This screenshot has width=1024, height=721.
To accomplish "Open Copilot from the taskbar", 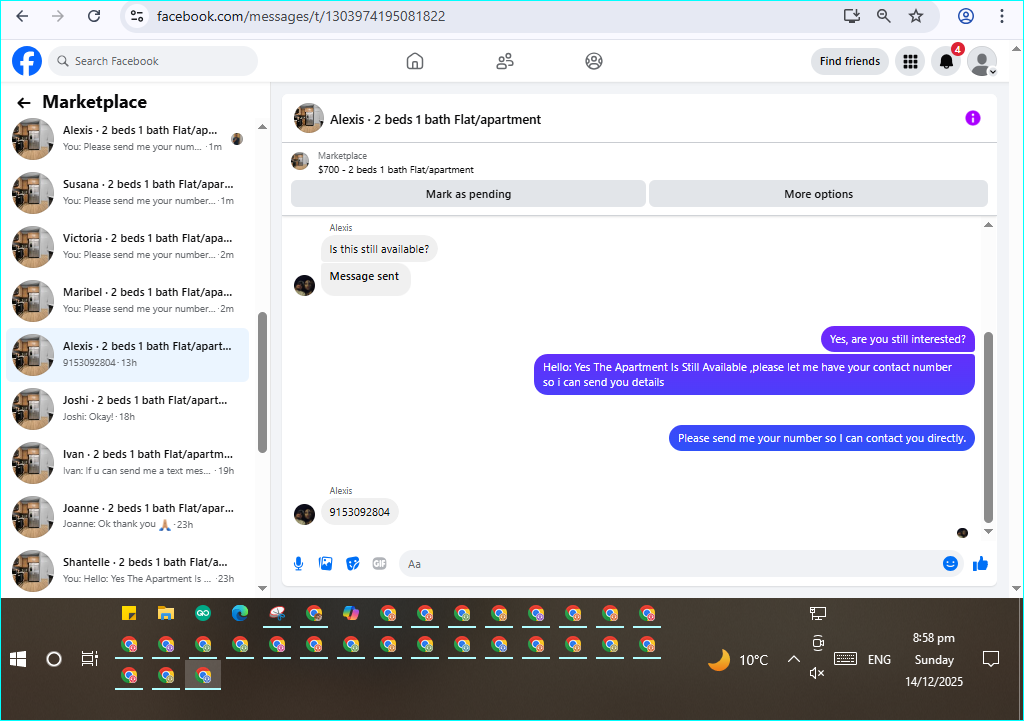I will [x=351, y=613].
